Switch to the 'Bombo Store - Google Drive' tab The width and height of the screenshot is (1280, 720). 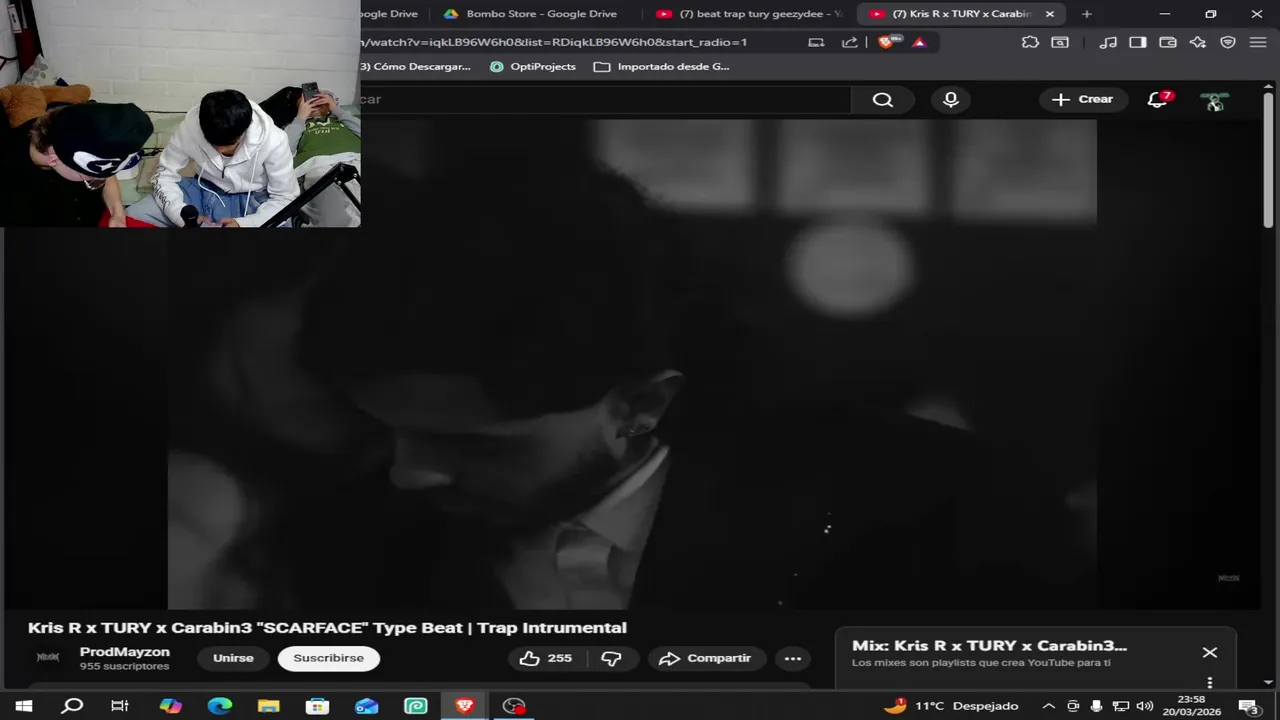click(x=530, y=14)
